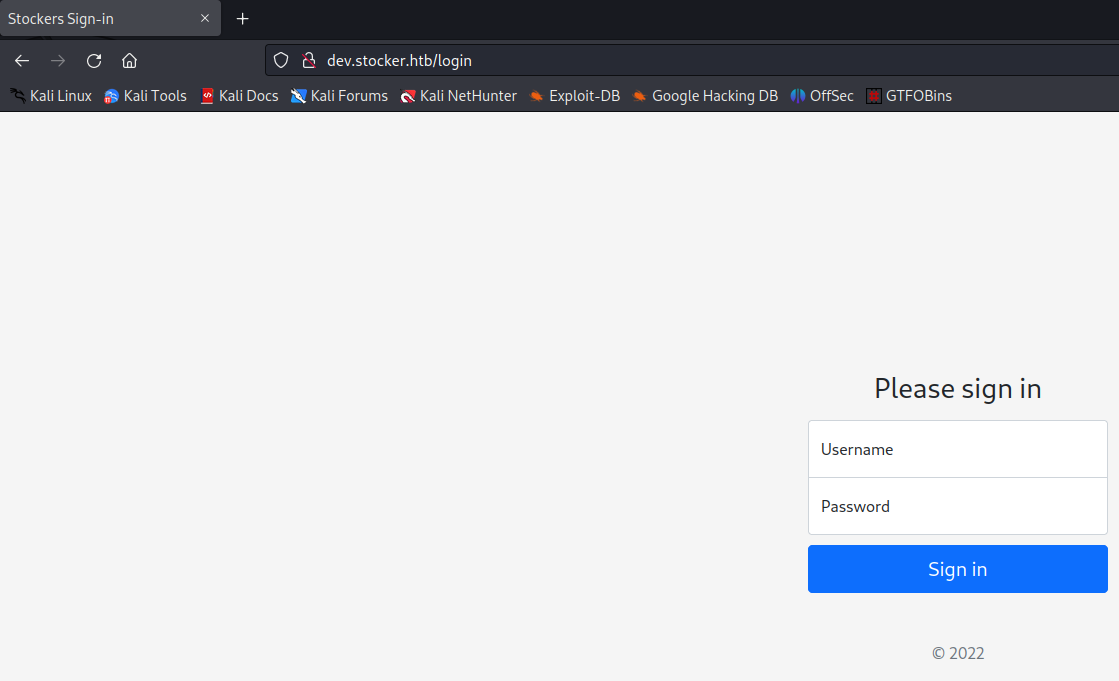Show connection info via the insecure padlock icon
1119x681 pixels.
(308, 61)
